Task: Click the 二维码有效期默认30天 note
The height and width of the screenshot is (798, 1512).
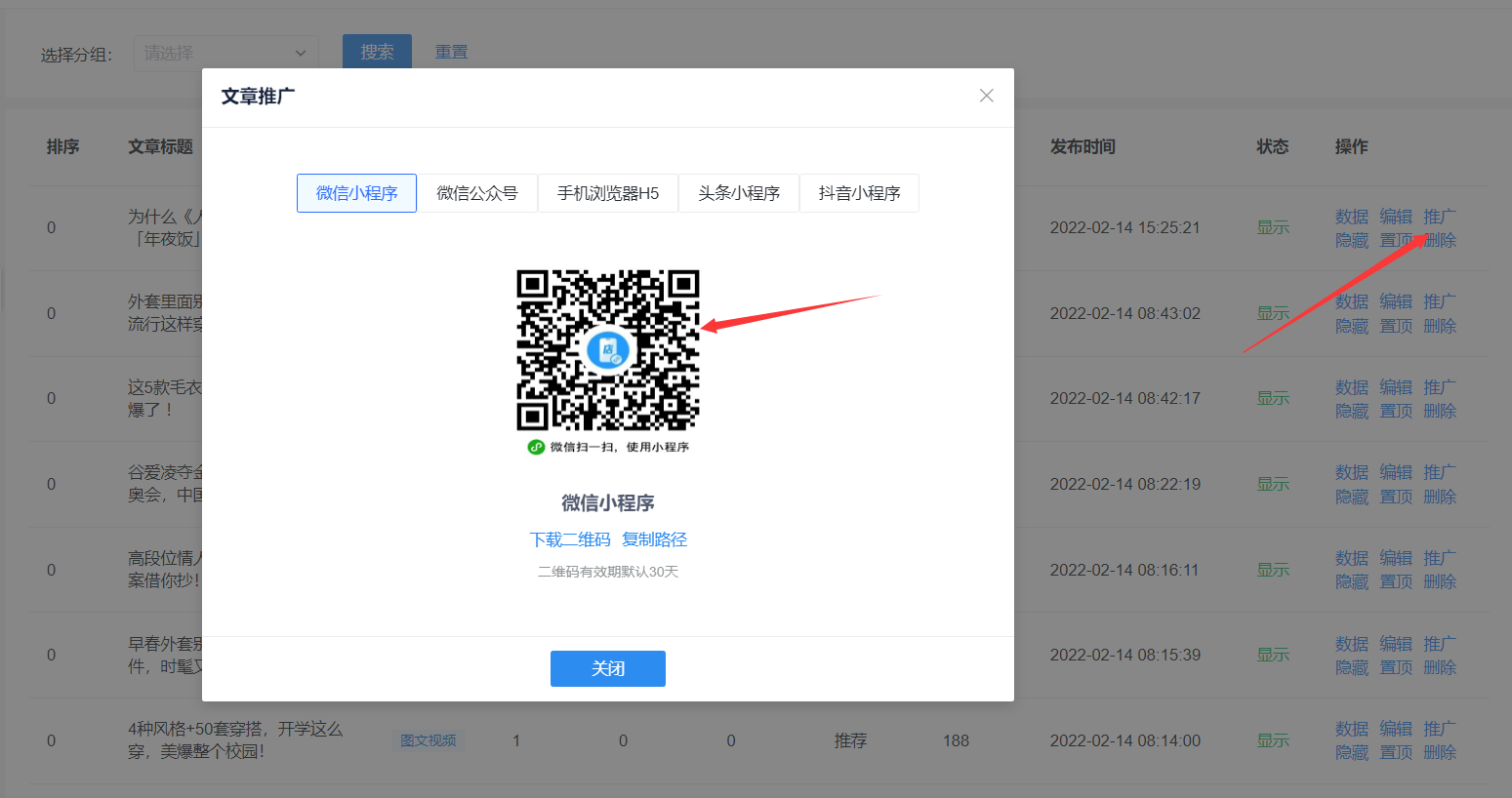Action: [x=608, y=572]
